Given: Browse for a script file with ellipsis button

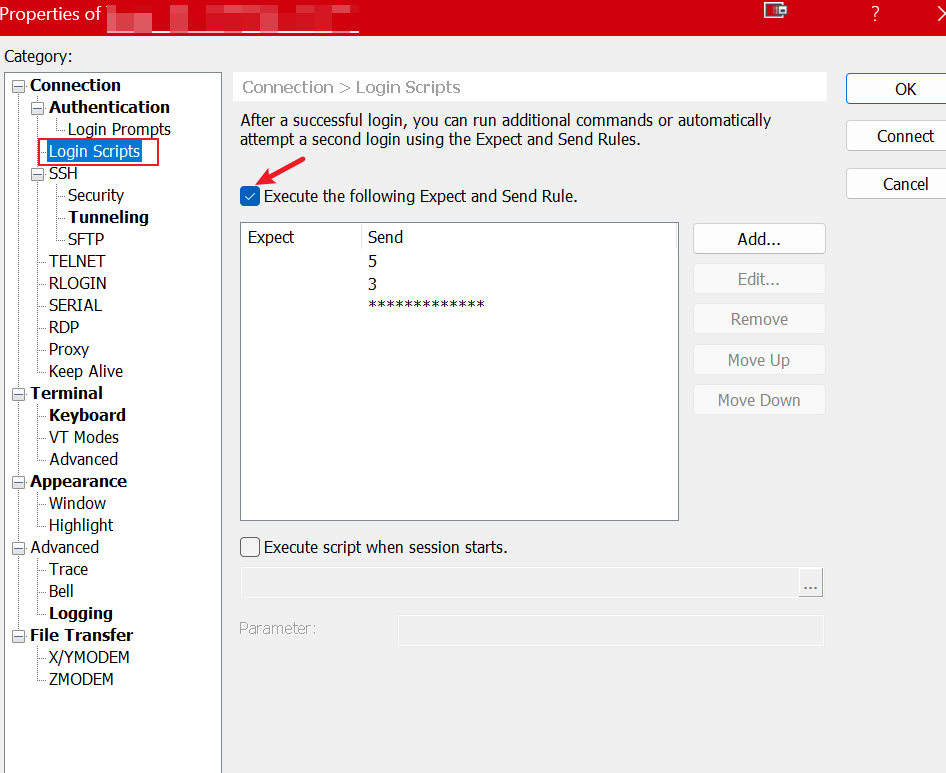Looking at the screenshot, I should coord(811,582).
